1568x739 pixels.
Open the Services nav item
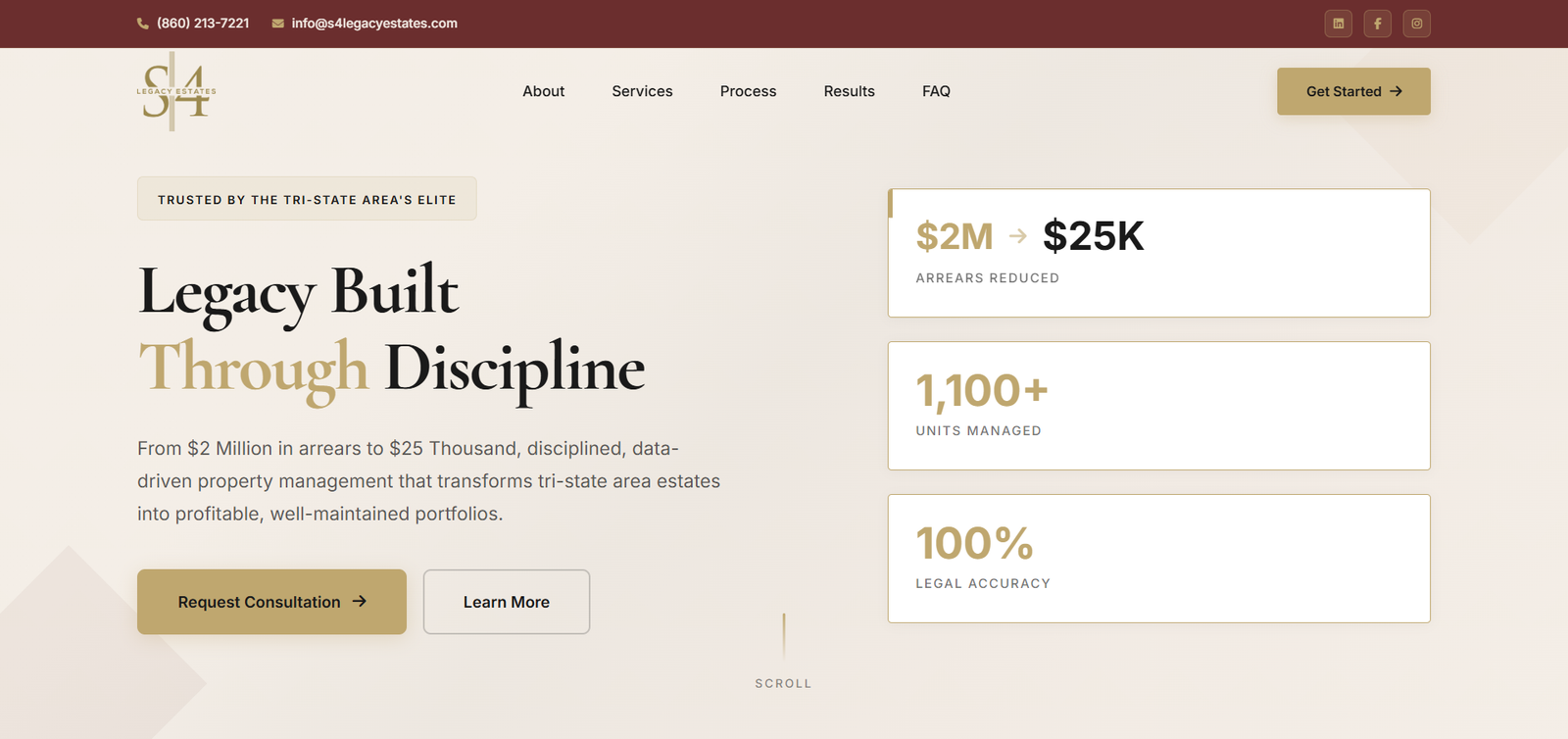(642, 91)
